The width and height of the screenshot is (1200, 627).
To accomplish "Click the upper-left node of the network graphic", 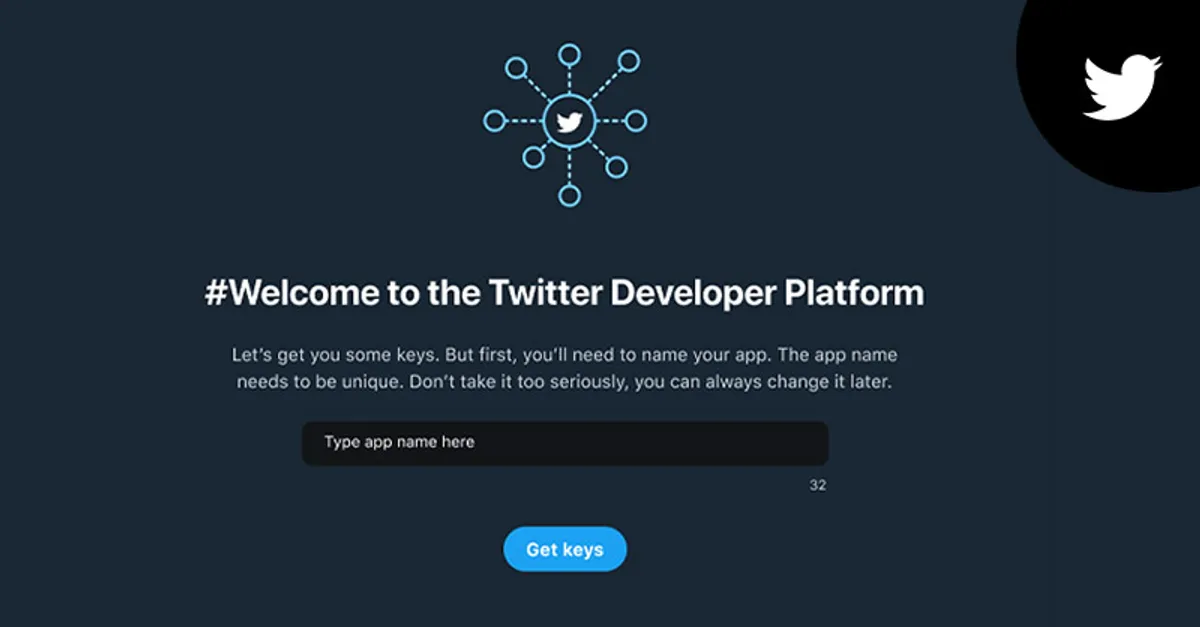I will pyautogui.click(x=516, y=68).
